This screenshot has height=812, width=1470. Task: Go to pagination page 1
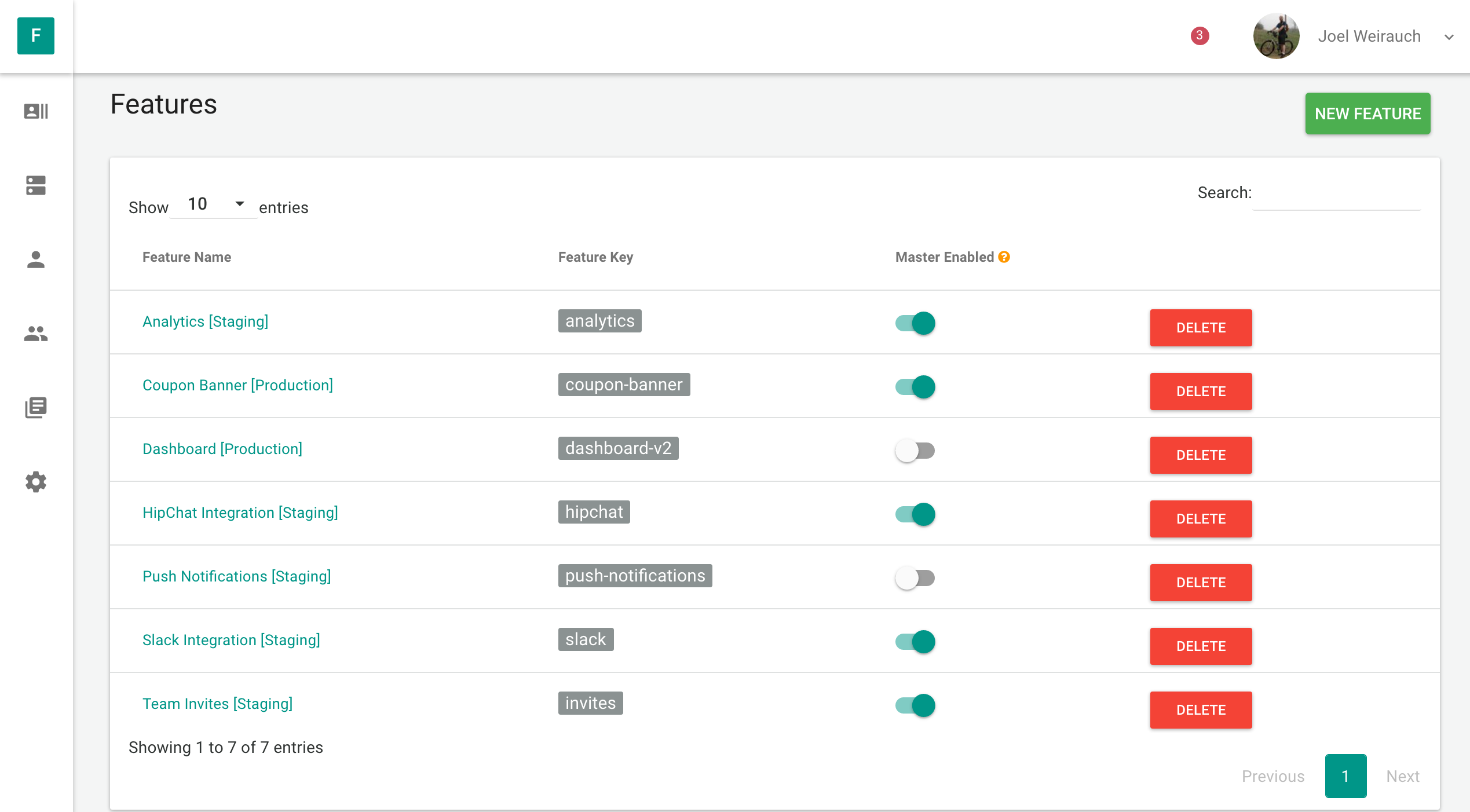tap(1345, 776)
